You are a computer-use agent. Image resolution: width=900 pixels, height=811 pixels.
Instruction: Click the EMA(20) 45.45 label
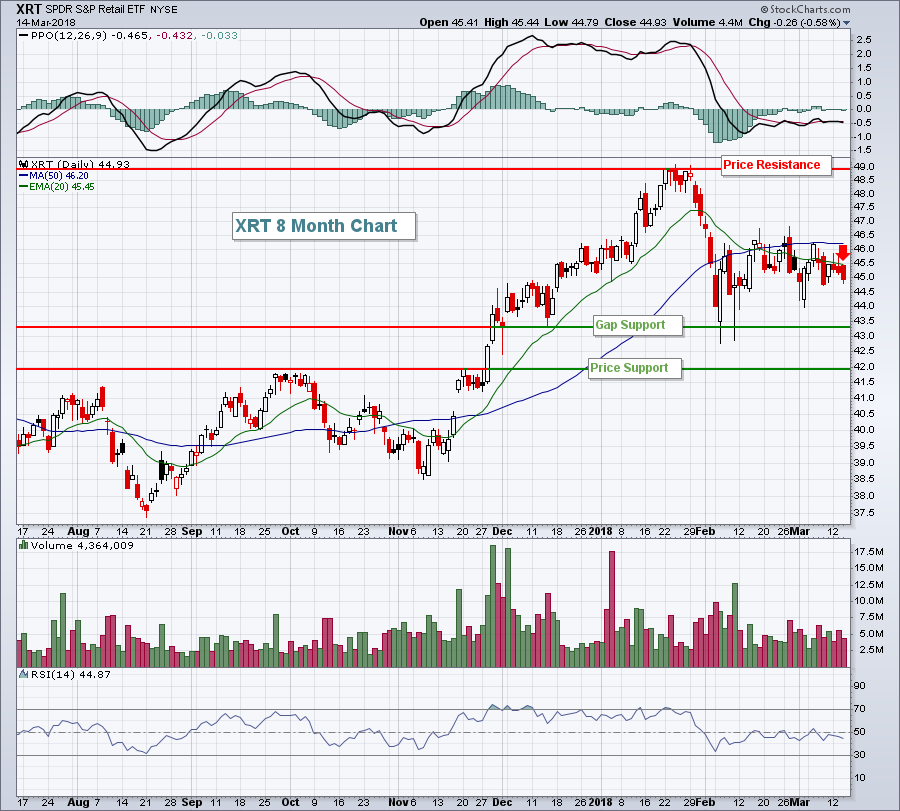point(62,187)
